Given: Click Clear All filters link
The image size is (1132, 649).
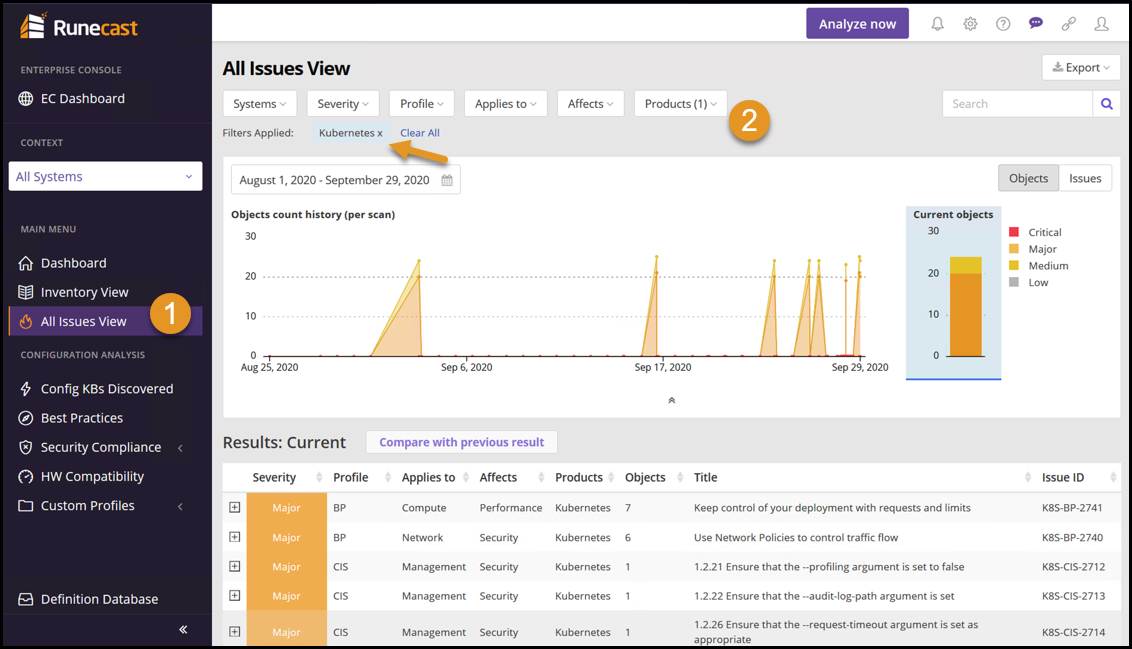Looking at the screenshot, I should click(419, 133).
